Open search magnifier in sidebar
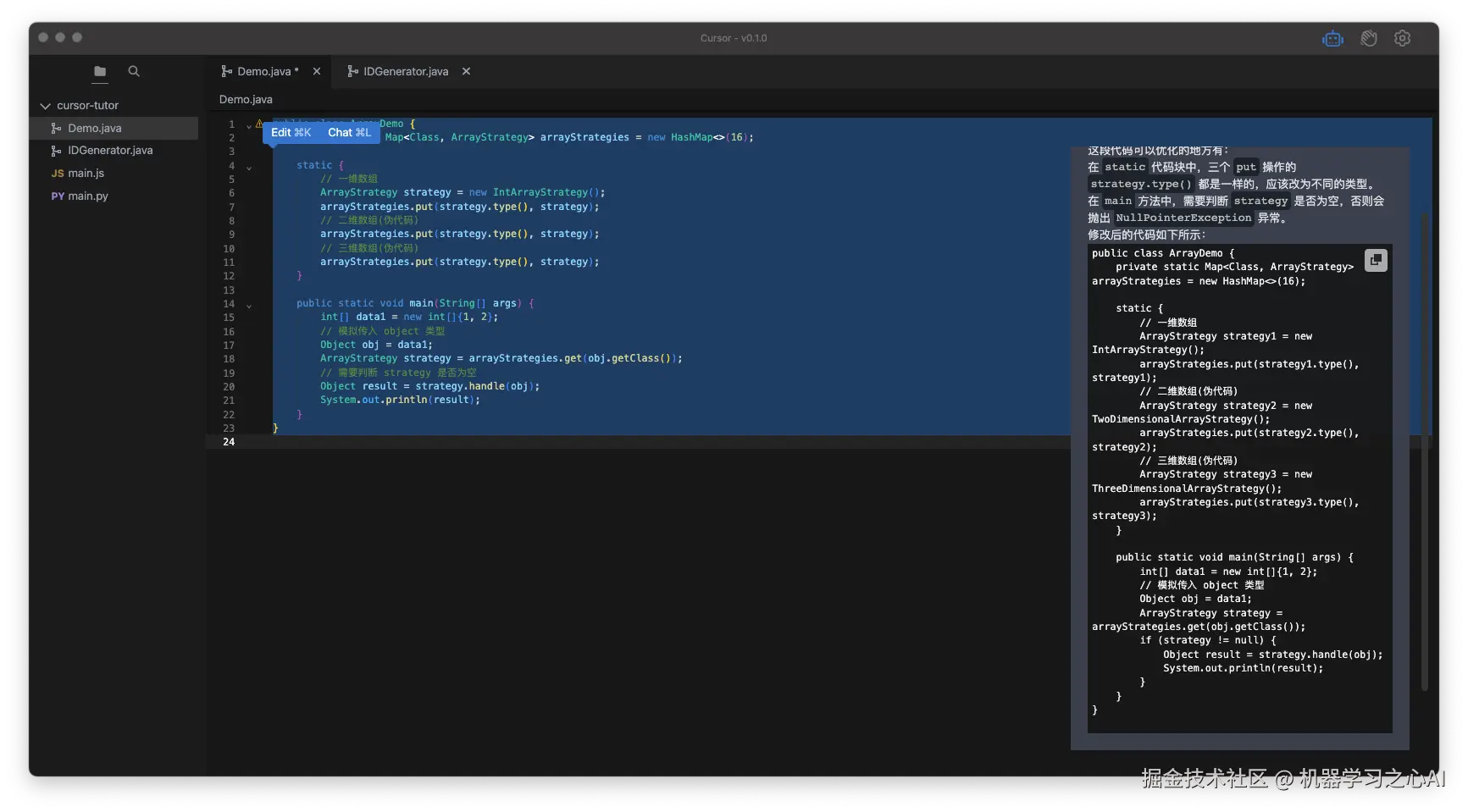The height and width of the screenshot is (812, 1468). pyautogui.click(x=134, y=72)
